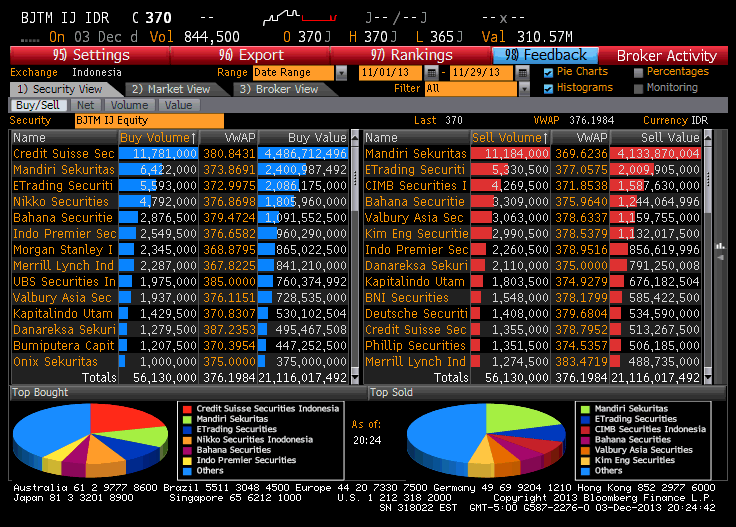Click the chart panel icon on the right edge
This screenshot has height=527, width=736.
tap(721, 246)
